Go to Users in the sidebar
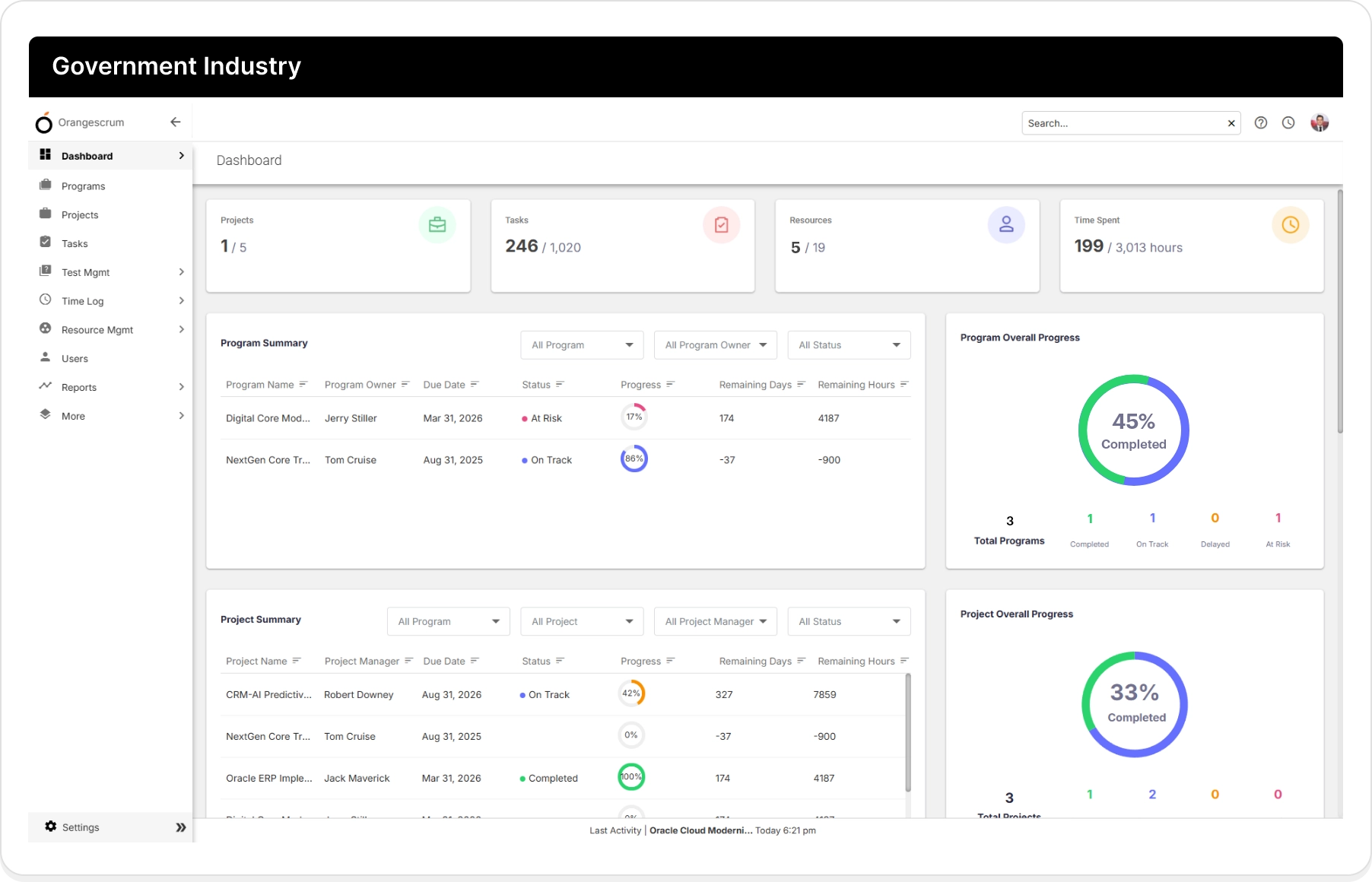Image resolution: width=1372 pixels, height=882 pixels. [x=75, y=359]
